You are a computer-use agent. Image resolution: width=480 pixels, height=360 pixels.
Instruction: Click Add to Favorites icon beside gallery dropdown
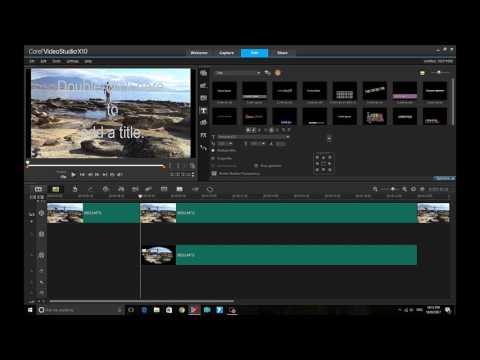pos(267,73)
